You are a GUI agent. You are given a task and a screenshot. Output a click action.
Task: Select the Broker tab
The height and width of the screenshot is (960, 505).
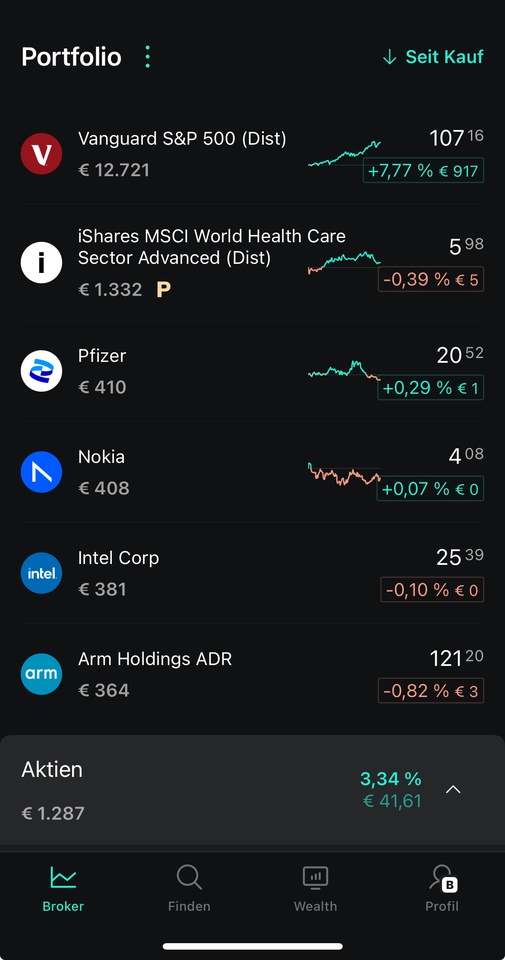[x=63, y=888]
